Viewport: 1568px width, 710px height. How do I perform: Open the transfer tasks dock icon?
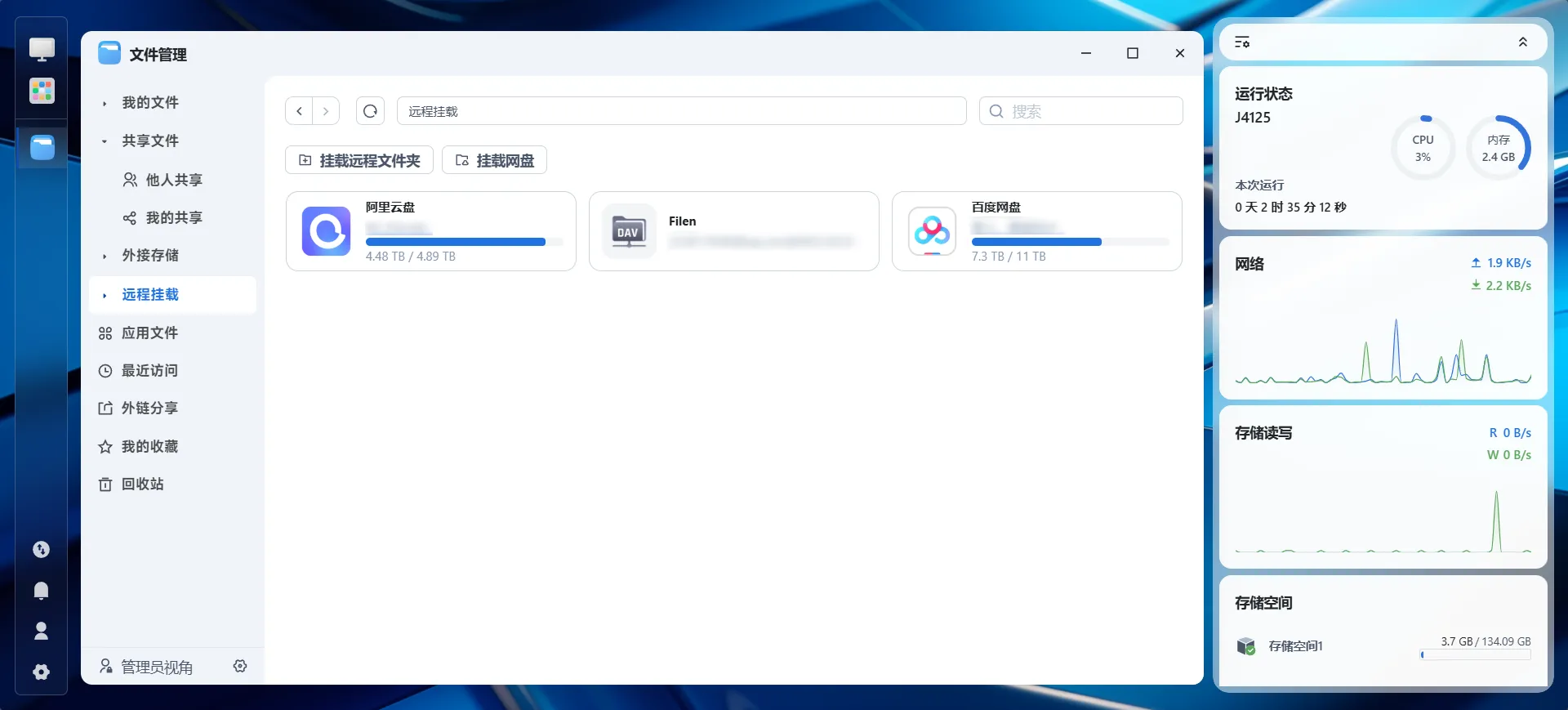point(42,550)
